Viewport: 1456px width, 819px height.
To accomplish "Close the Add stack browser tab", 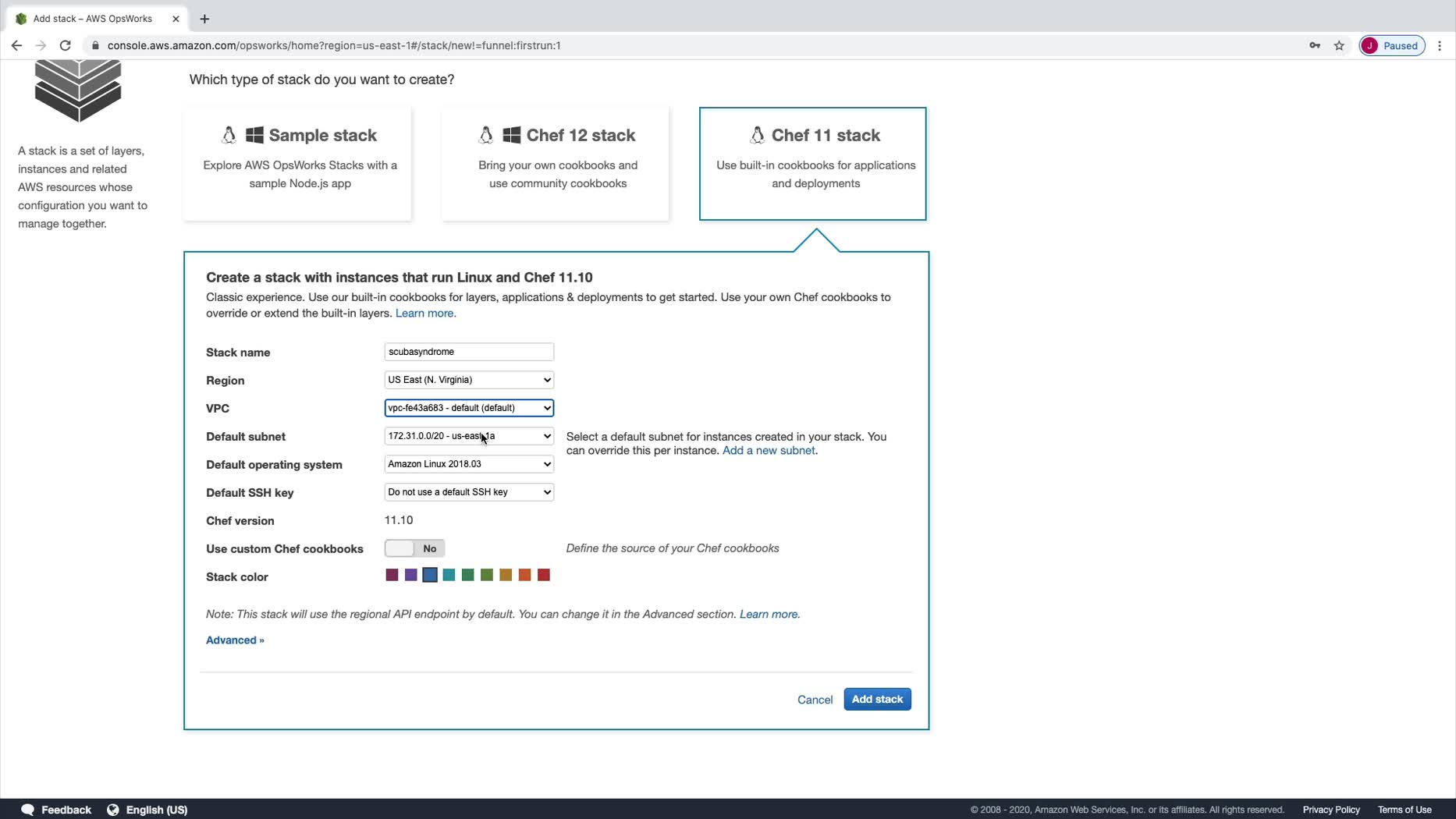I will point(176,19).
